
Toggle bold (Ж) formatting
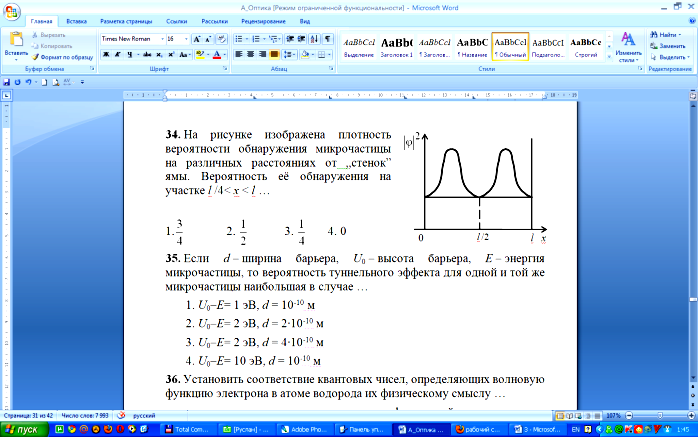106,54
